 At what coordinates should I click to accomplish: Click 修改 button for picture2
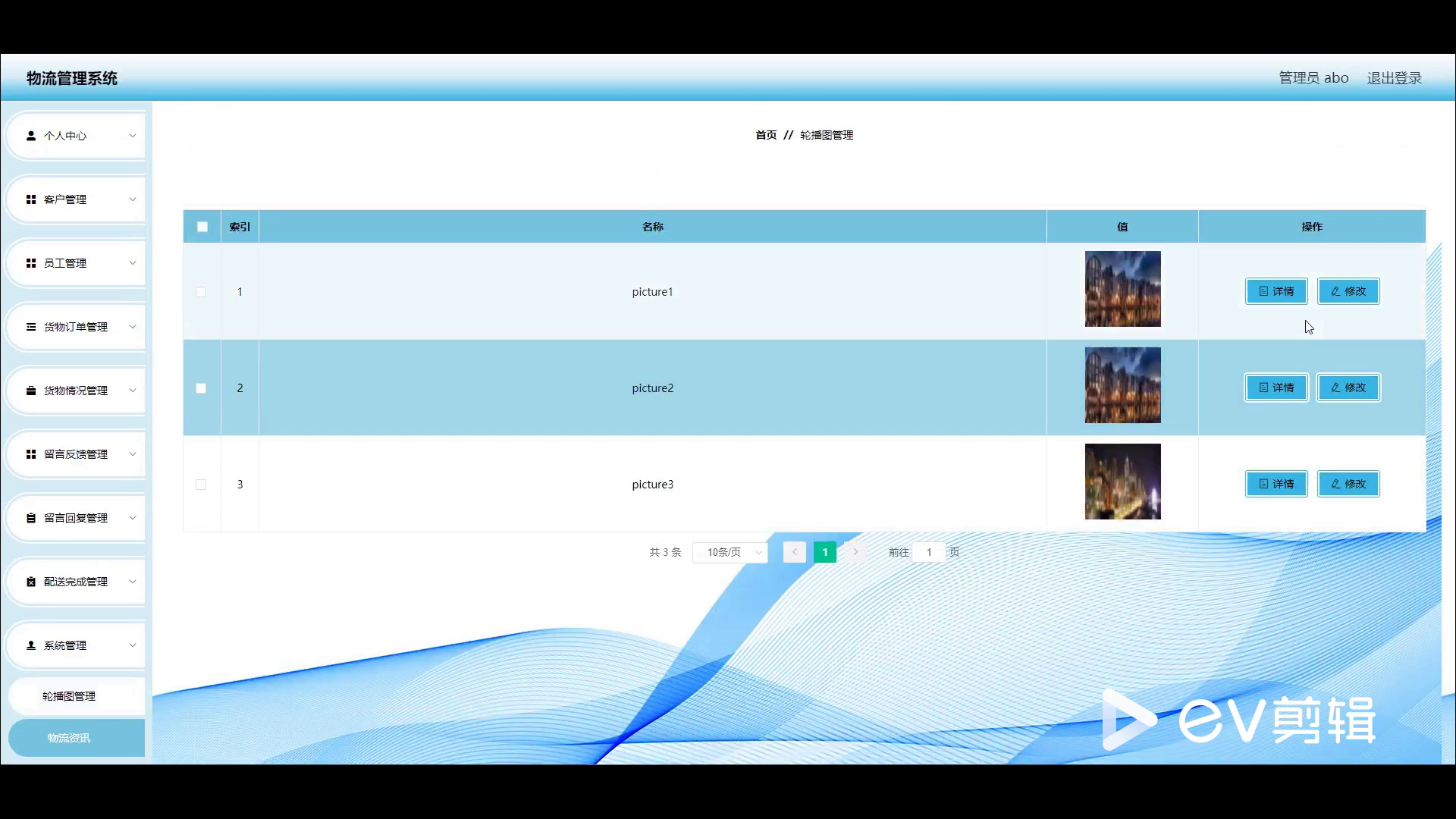pyautogui.click(x=1348, y=388)
